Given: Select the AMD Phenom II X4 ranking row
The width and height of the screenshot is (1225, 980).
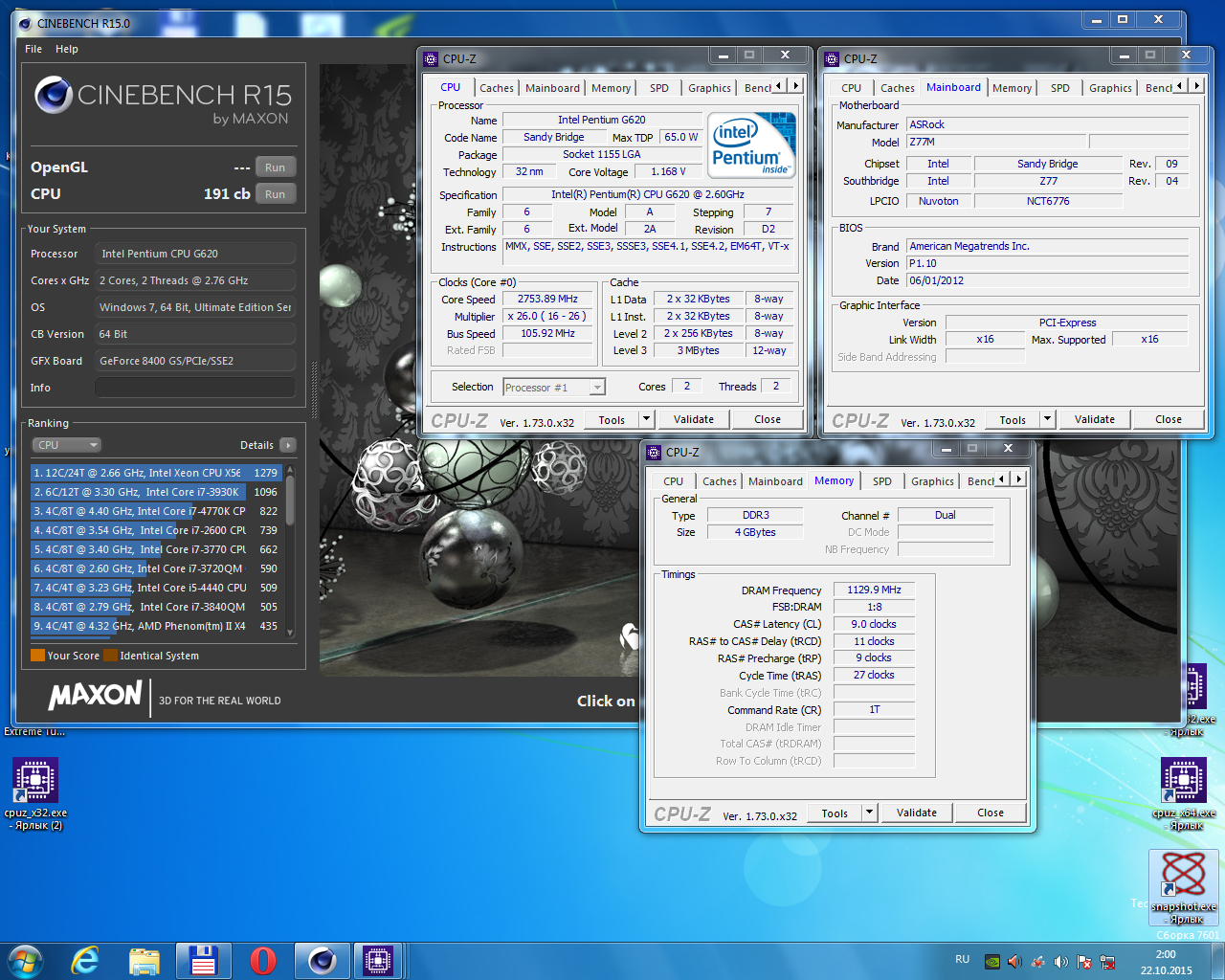Looking at the screenshot, I should [155, 626].
